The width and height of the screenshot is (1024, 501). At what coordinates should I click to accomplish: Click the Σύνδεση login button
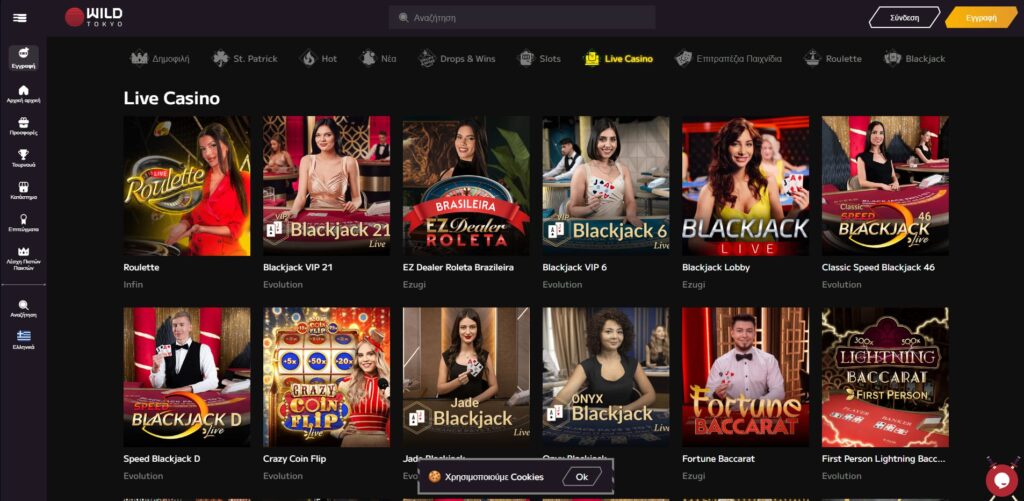click(904, 18)
